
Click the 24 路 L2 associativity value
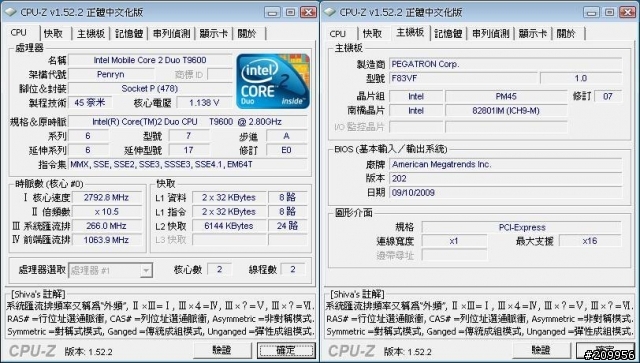[x=288, y=226]
